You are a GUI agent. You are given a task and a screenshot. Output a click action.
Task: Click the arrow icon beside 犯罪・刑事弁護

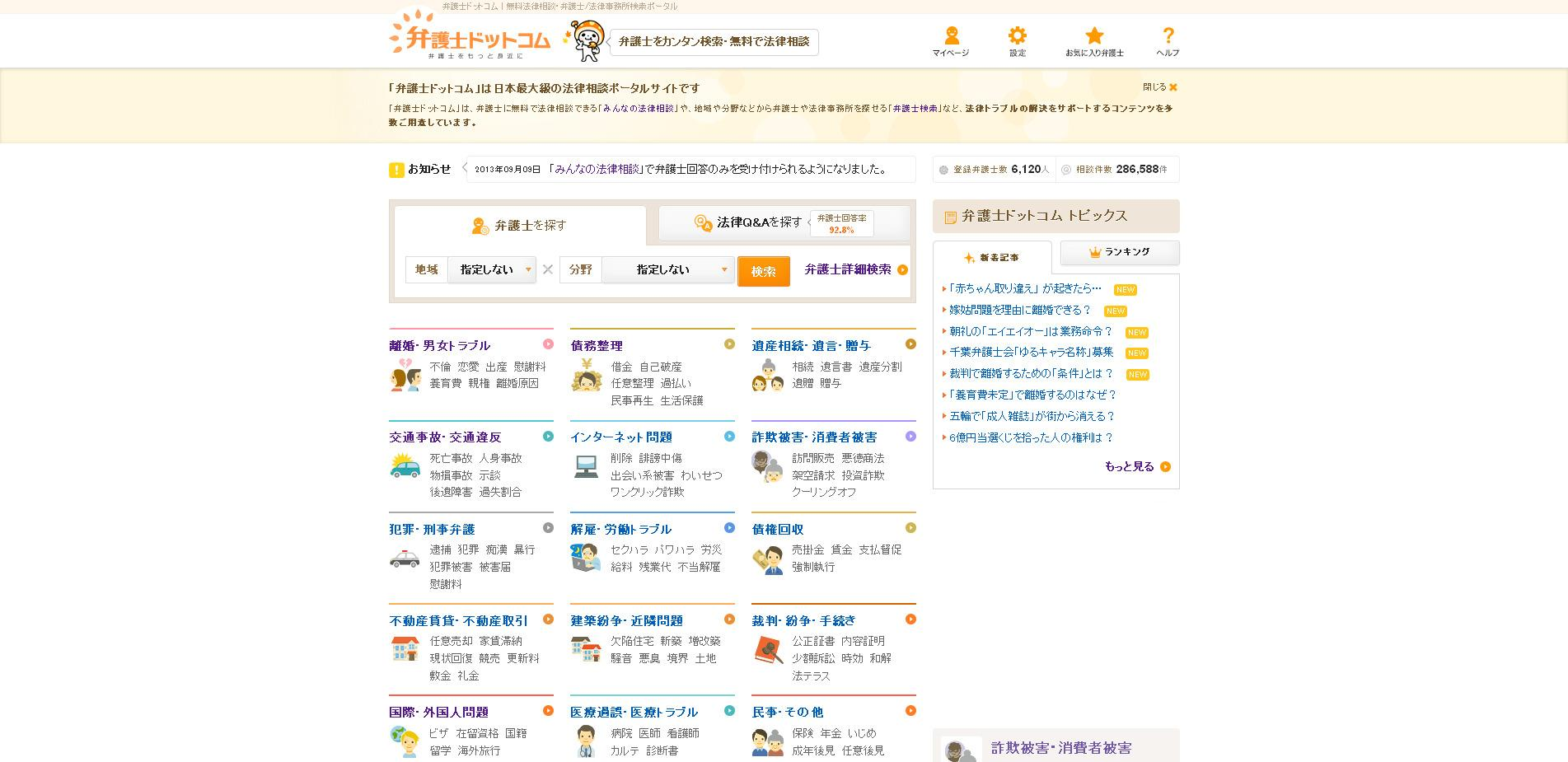pyautogui.click(x=548, y=528)
